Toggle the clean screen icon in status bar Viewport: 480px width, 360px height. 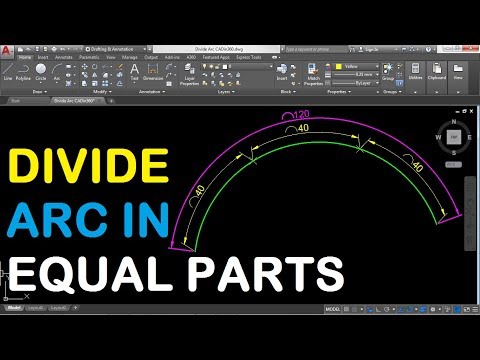(467, 309)
